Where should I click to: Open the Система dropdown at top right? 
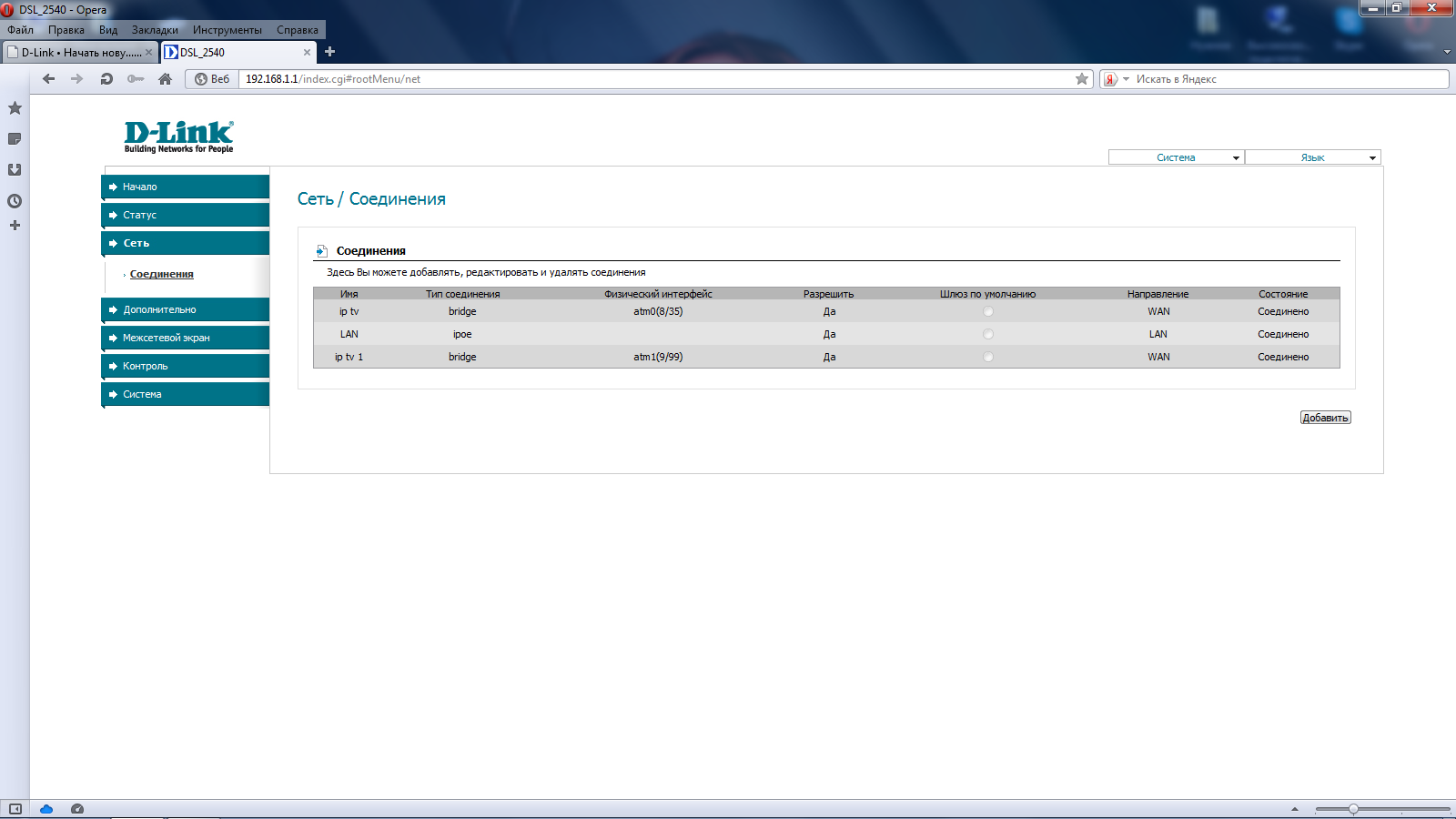coord(1176,157)
